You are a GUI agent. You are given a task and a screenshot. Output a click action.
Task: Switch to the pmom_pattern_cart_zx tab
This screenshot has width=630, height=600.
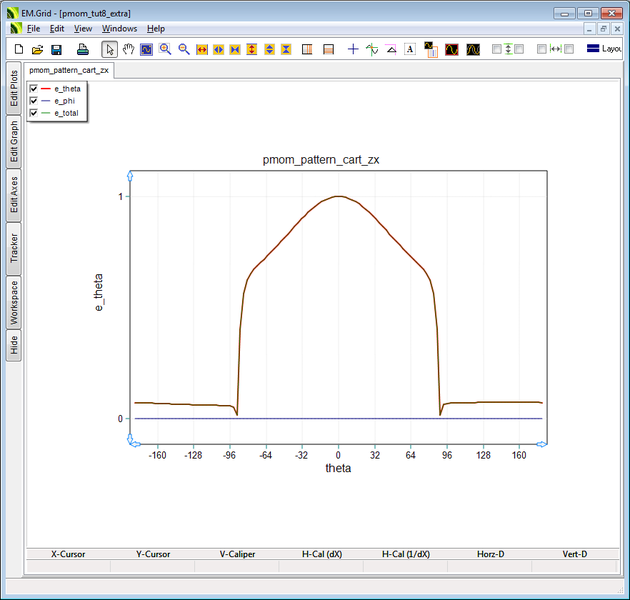[x=69, y=70]
